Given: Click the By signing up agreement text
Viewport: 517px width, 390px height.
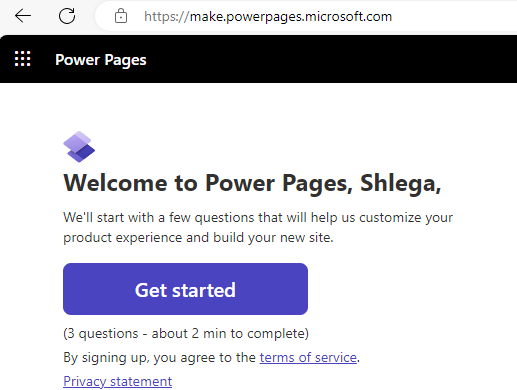Looking at the screenshot, I should [x=212, y=357].
